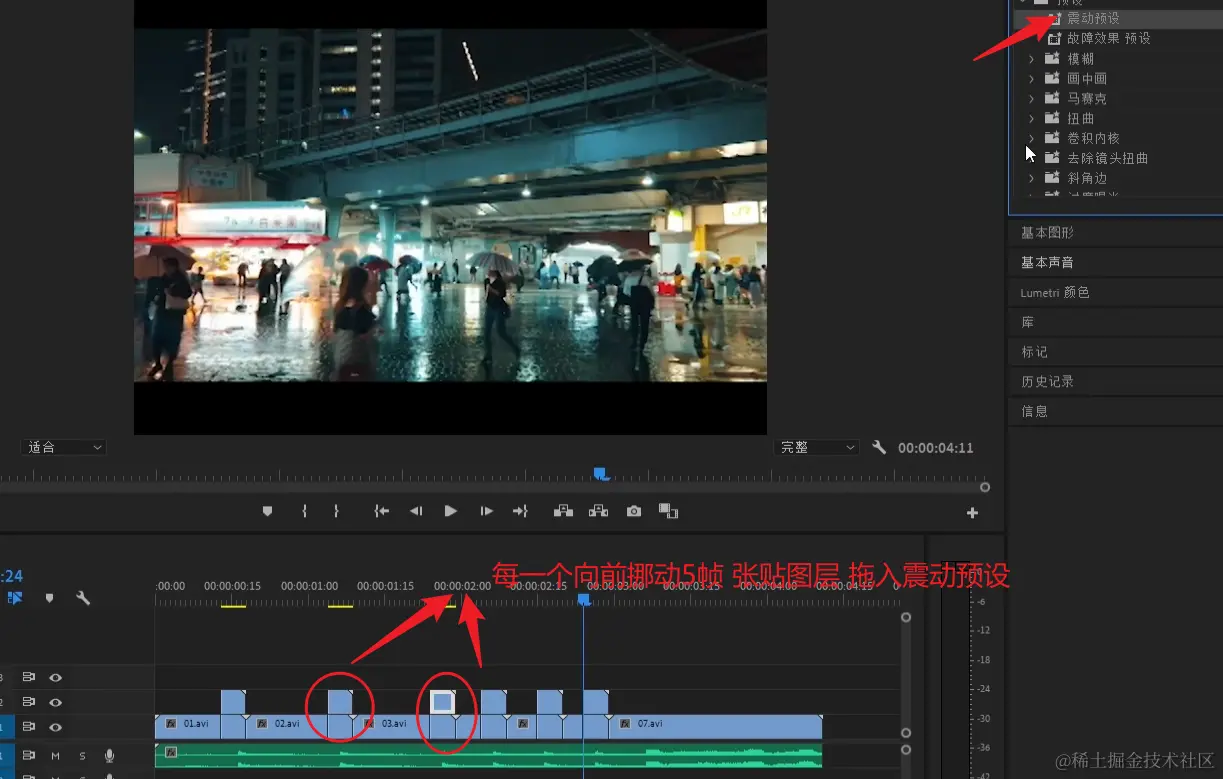Screen dimensions: 1223x779
Task: Solo audio track A1 with S
Action: (x=83, y=756)
